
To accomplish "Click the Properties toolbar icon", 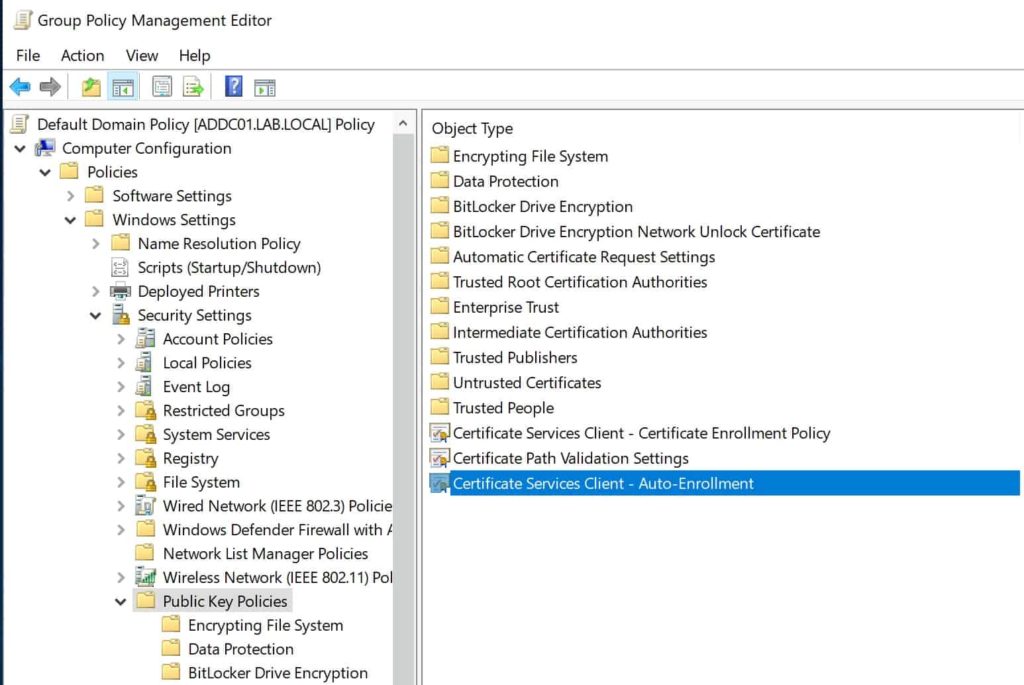I will [x=162, y=87].
